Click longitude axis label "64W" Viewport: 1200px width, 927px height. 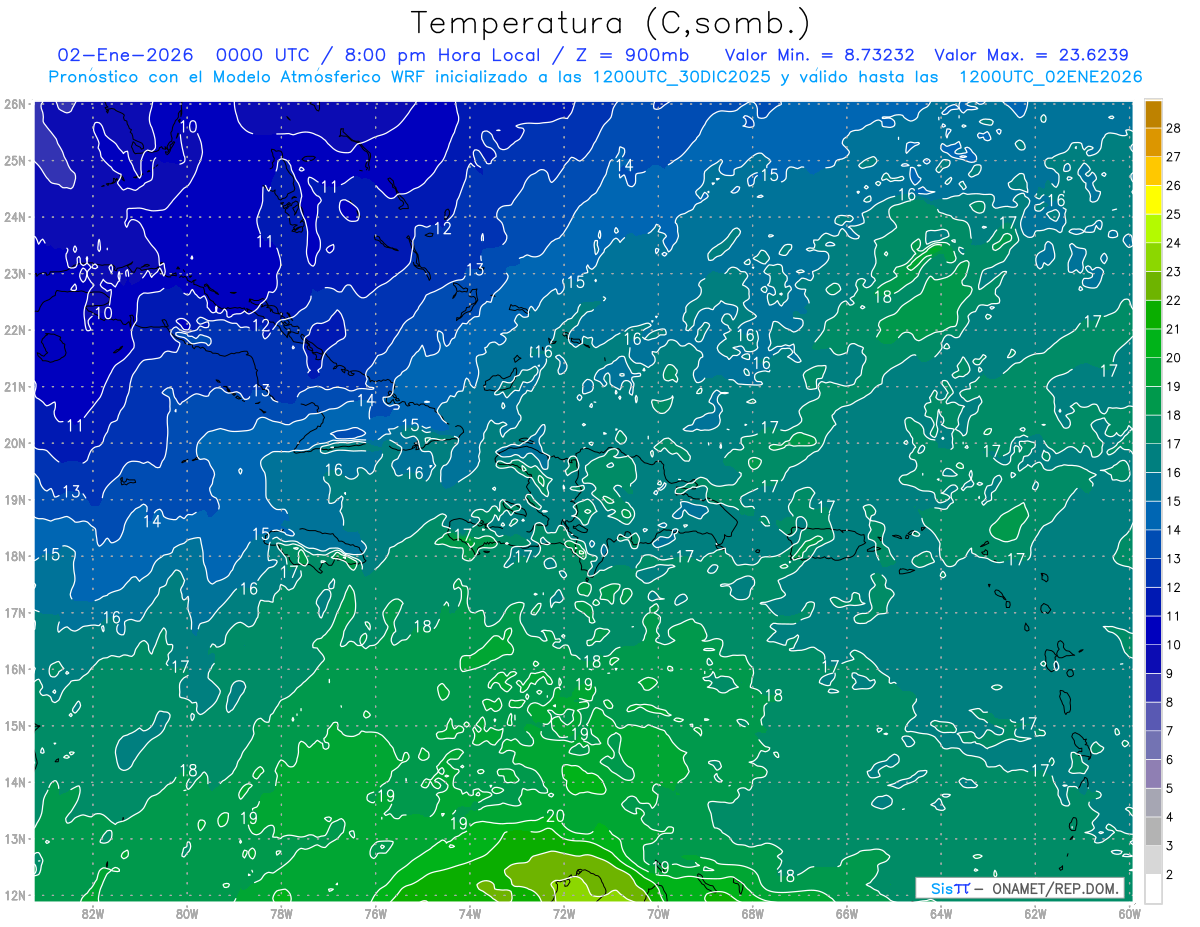click(941, 913)
